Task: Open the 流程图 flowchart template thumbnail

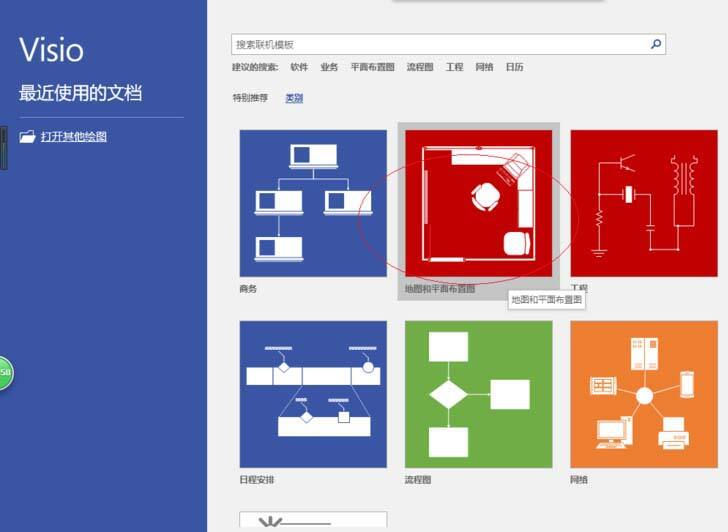Action: click(479, 394)
